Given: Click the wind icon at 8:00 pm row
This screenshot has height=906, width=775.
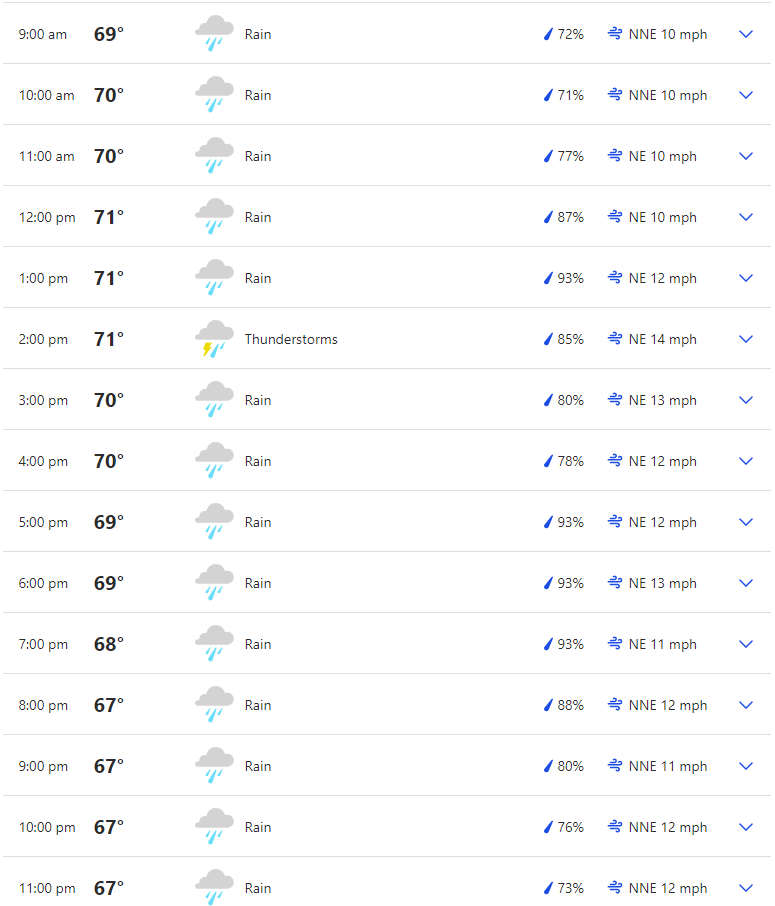Looking at the screenshot, I should tap(615, 704).
